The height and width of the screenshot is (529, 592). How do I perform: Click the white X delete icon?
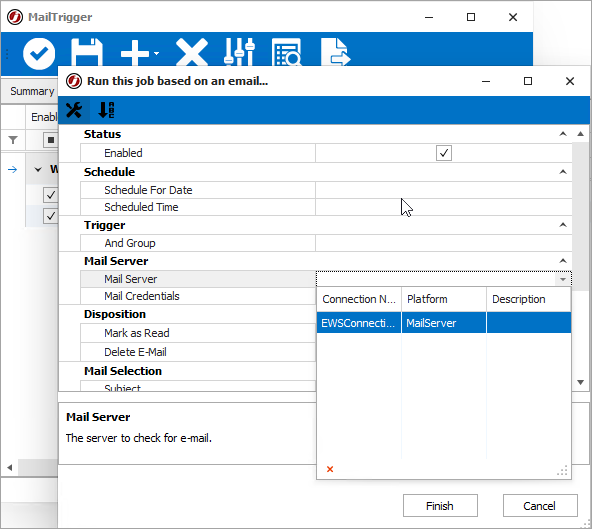tap(192, 52)
